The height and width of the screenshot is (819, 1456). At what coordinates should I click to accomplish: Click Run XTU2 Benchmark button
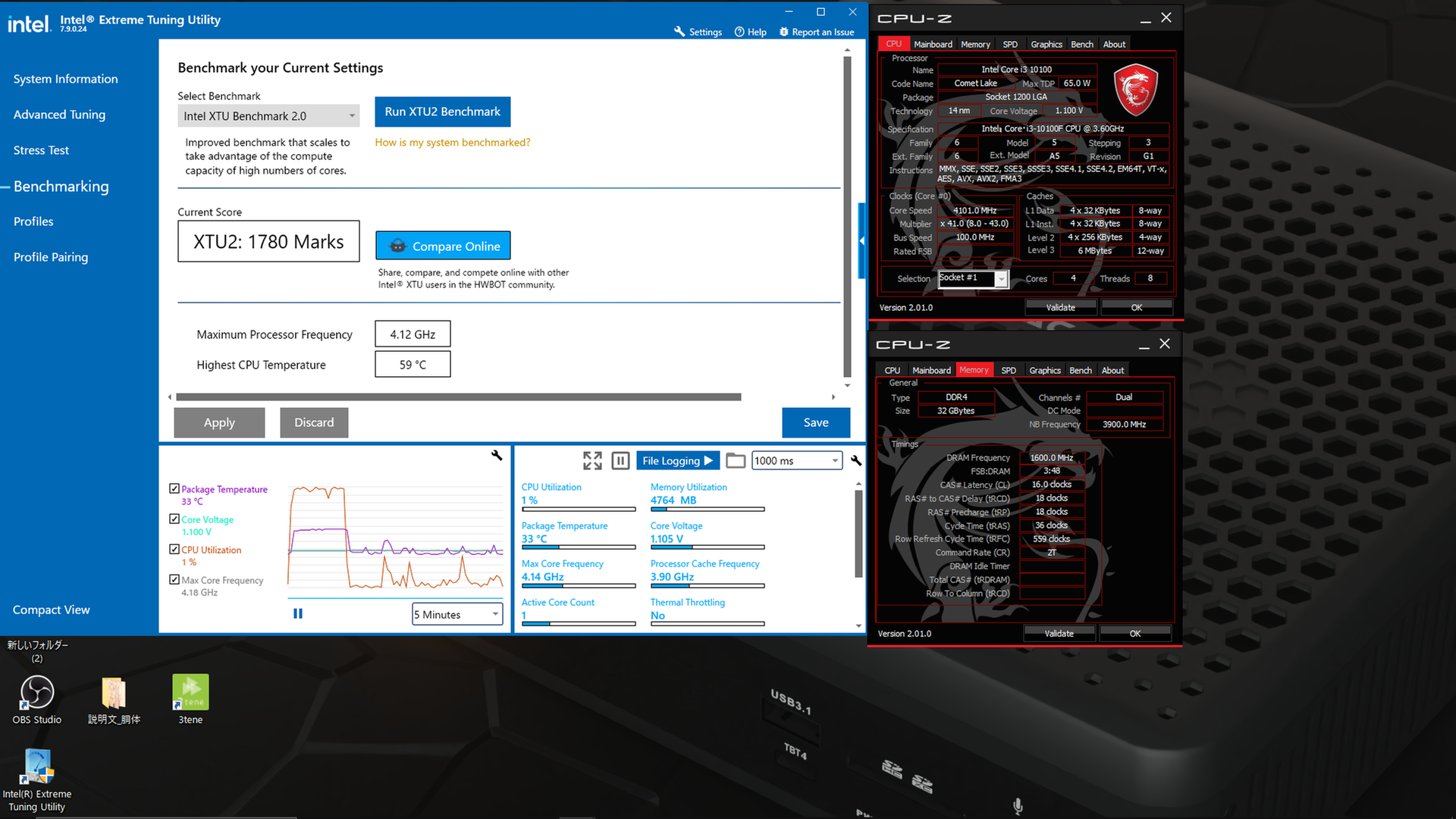442,111
